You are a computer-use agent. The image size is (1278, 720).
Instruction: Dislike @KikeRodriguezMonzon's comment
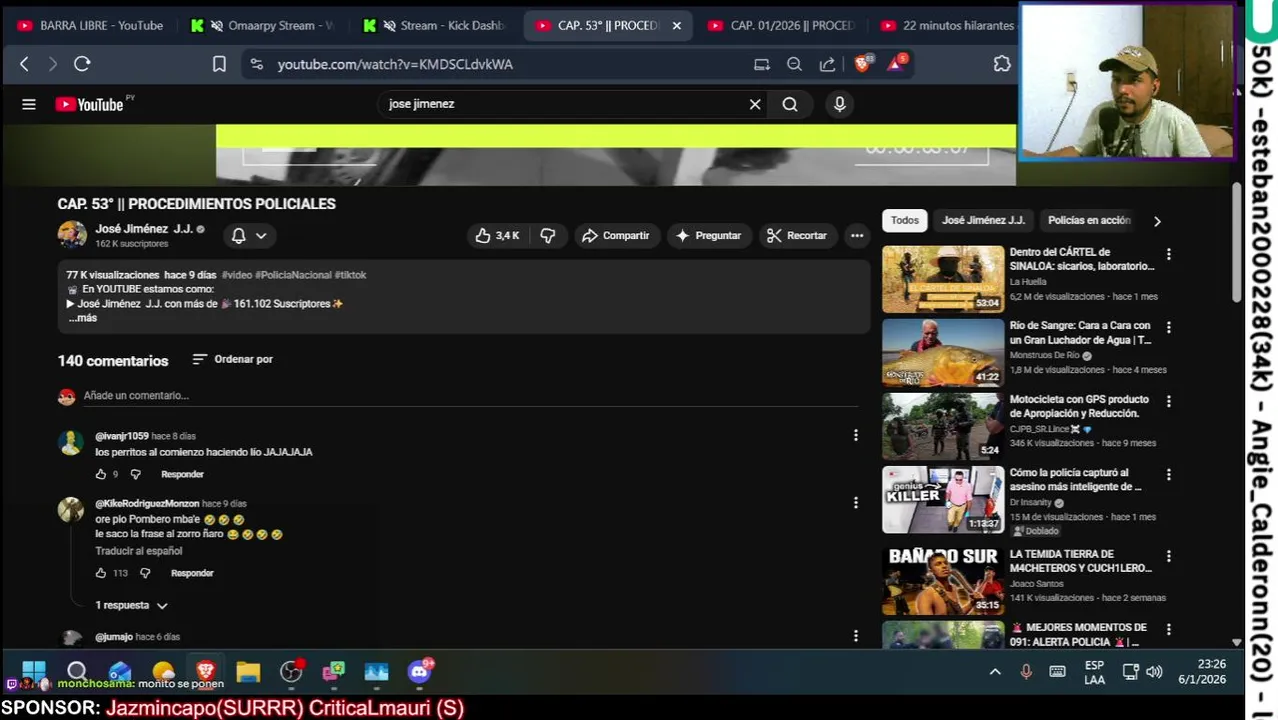[x=145, y=573]
